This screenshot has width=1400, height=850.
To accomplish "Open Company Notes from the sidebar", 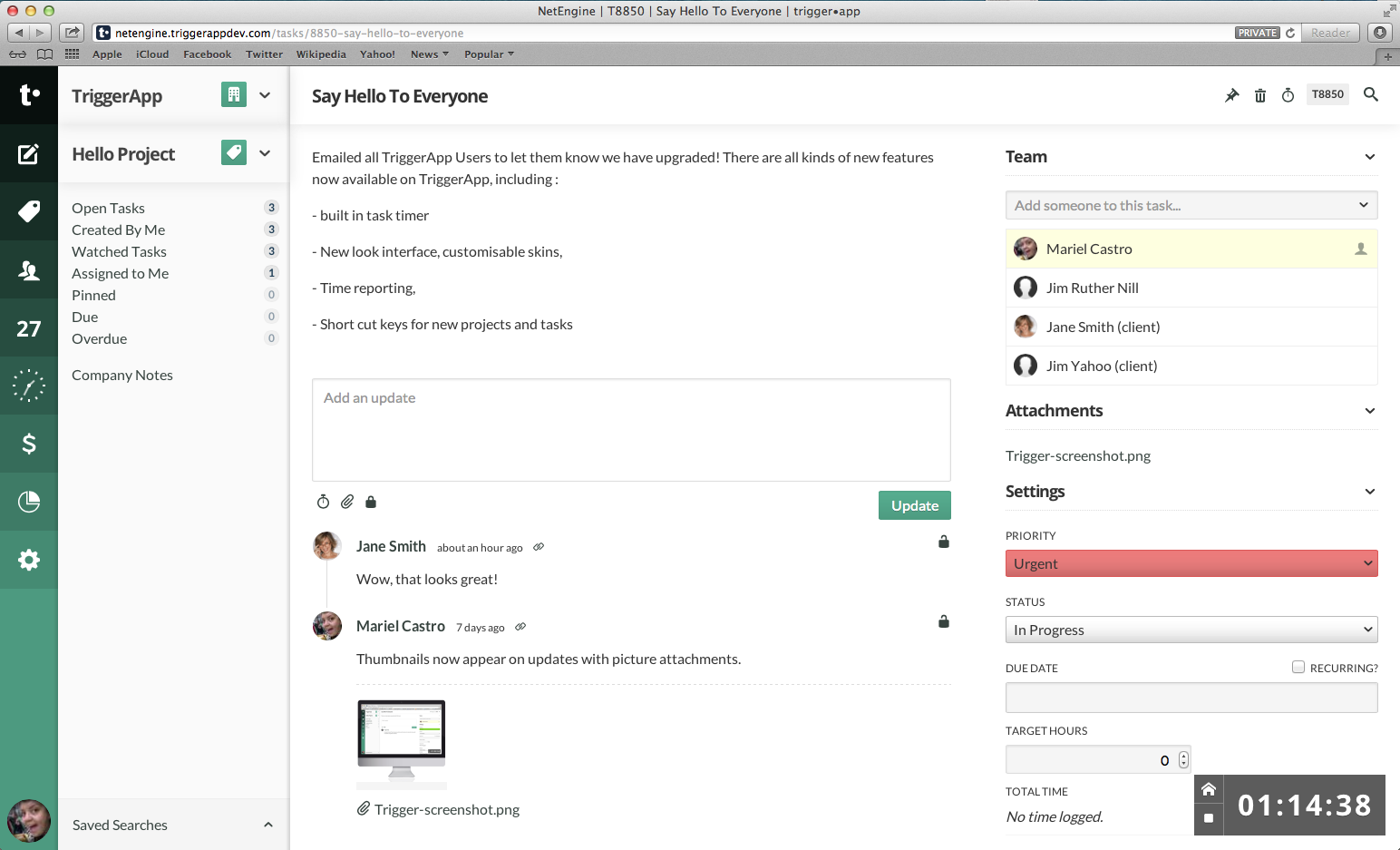I will coord(122,375).
